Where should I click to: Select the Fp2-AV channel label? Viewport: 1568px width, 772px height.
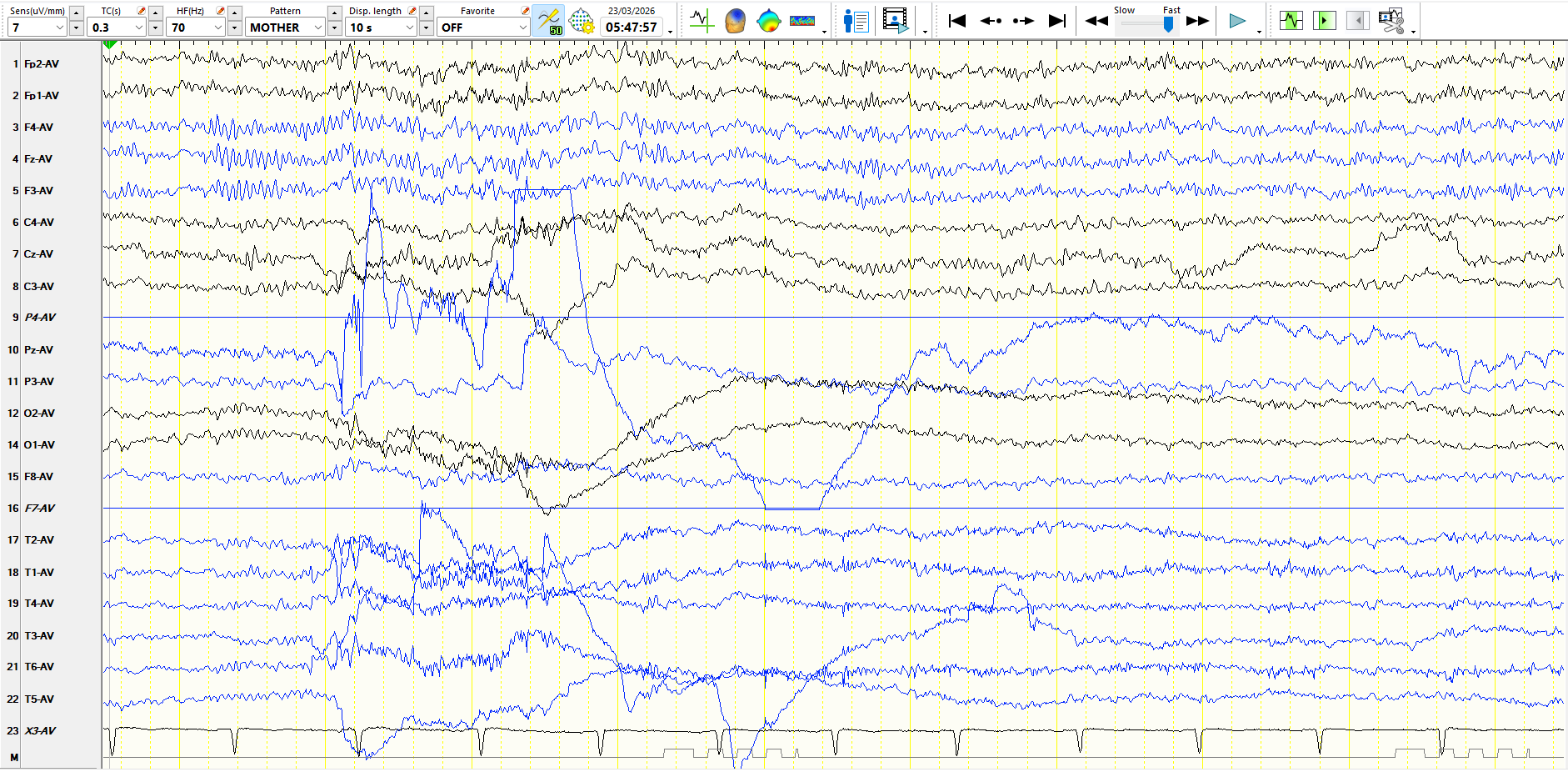click(x=42, y=64)
